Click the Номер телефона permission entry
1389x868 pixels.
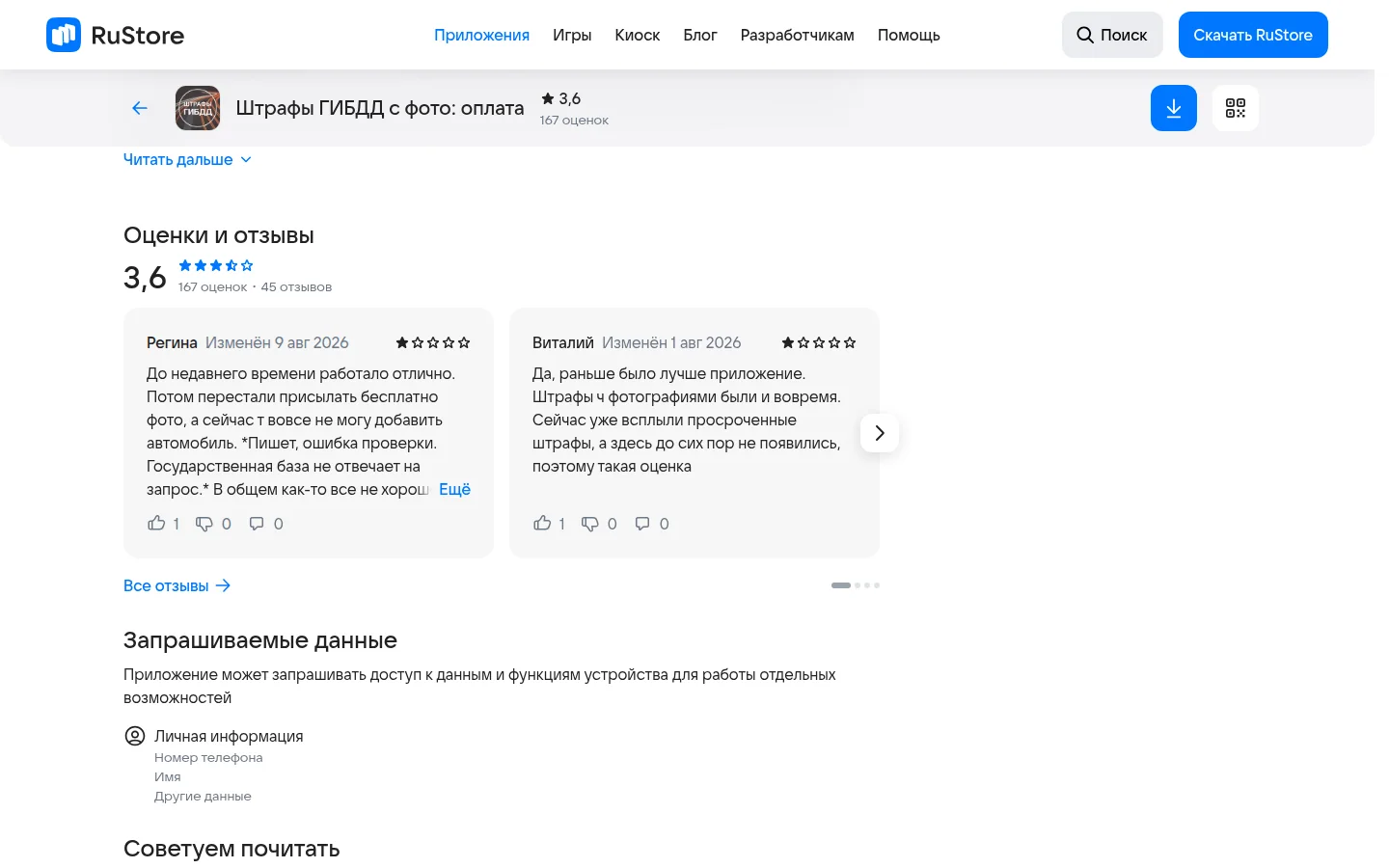pos(208,758)
